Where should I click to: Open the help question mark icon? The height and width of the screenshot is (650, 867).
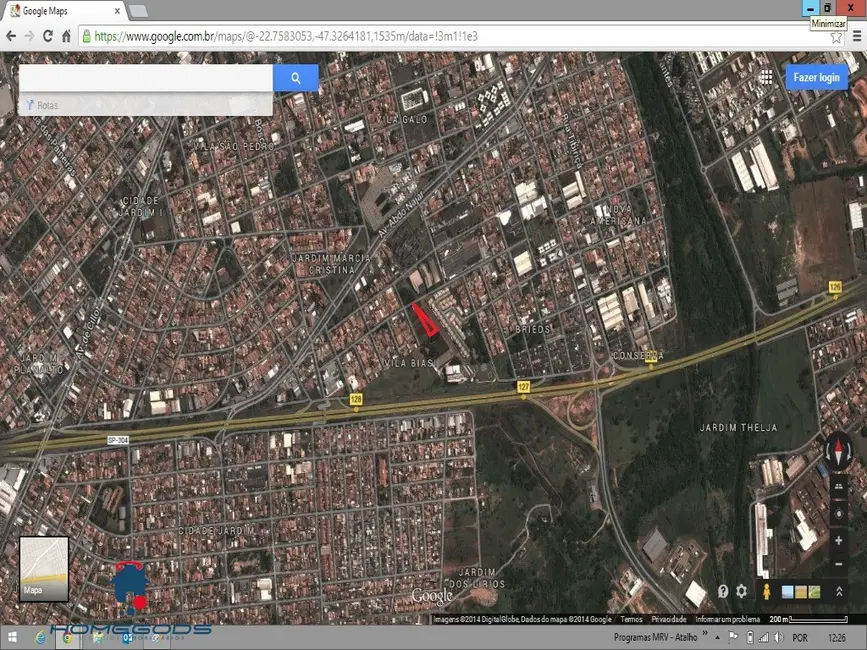point(723,591)
